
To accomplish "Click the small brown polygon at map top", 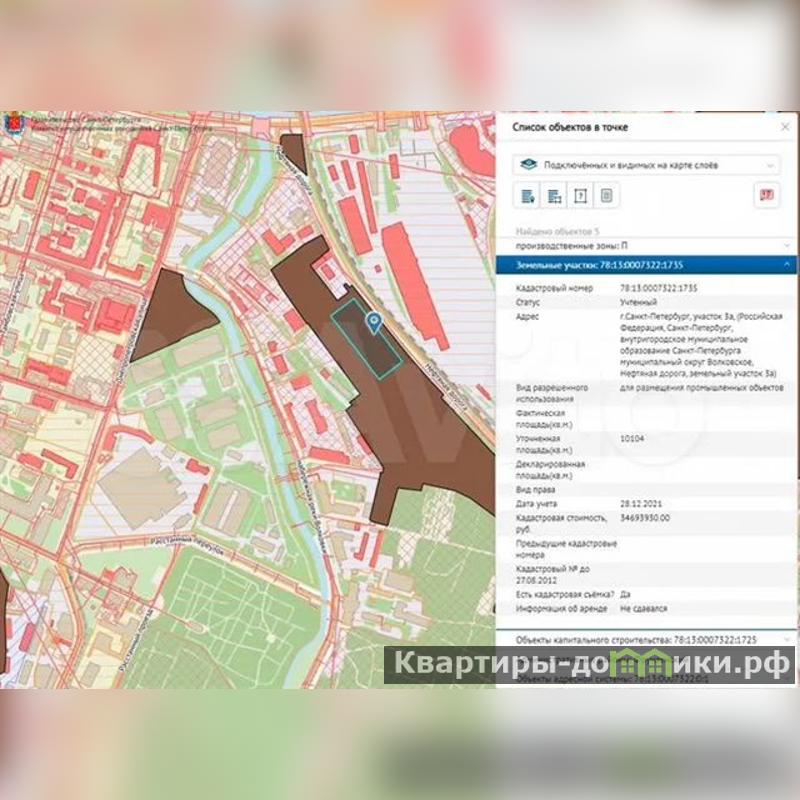I will (293, 151).
